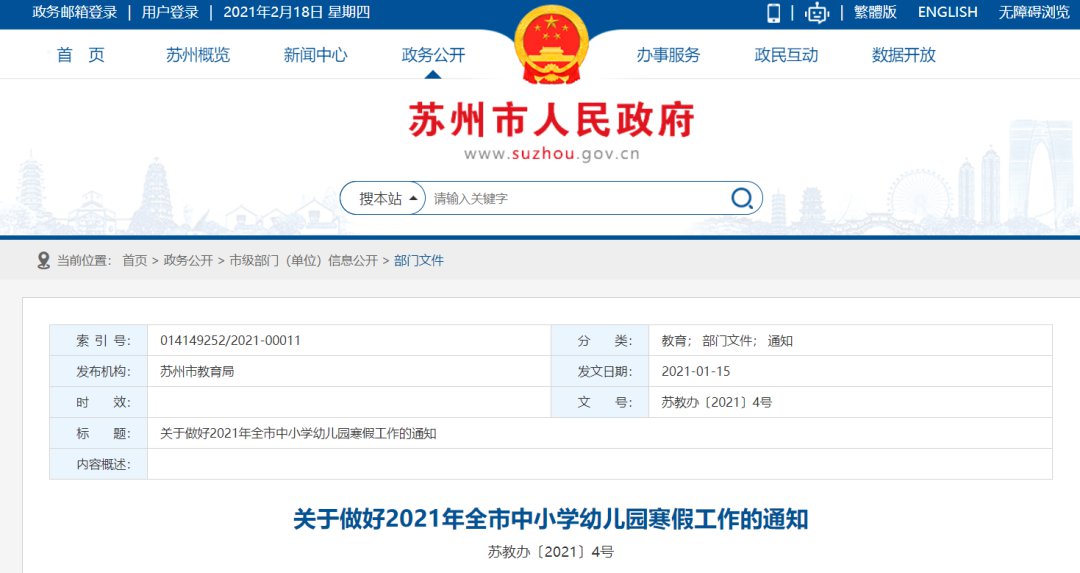This screenshot has height=573, width=1080.
Task: Switch site language to ENGLISH
Action: 947,12
